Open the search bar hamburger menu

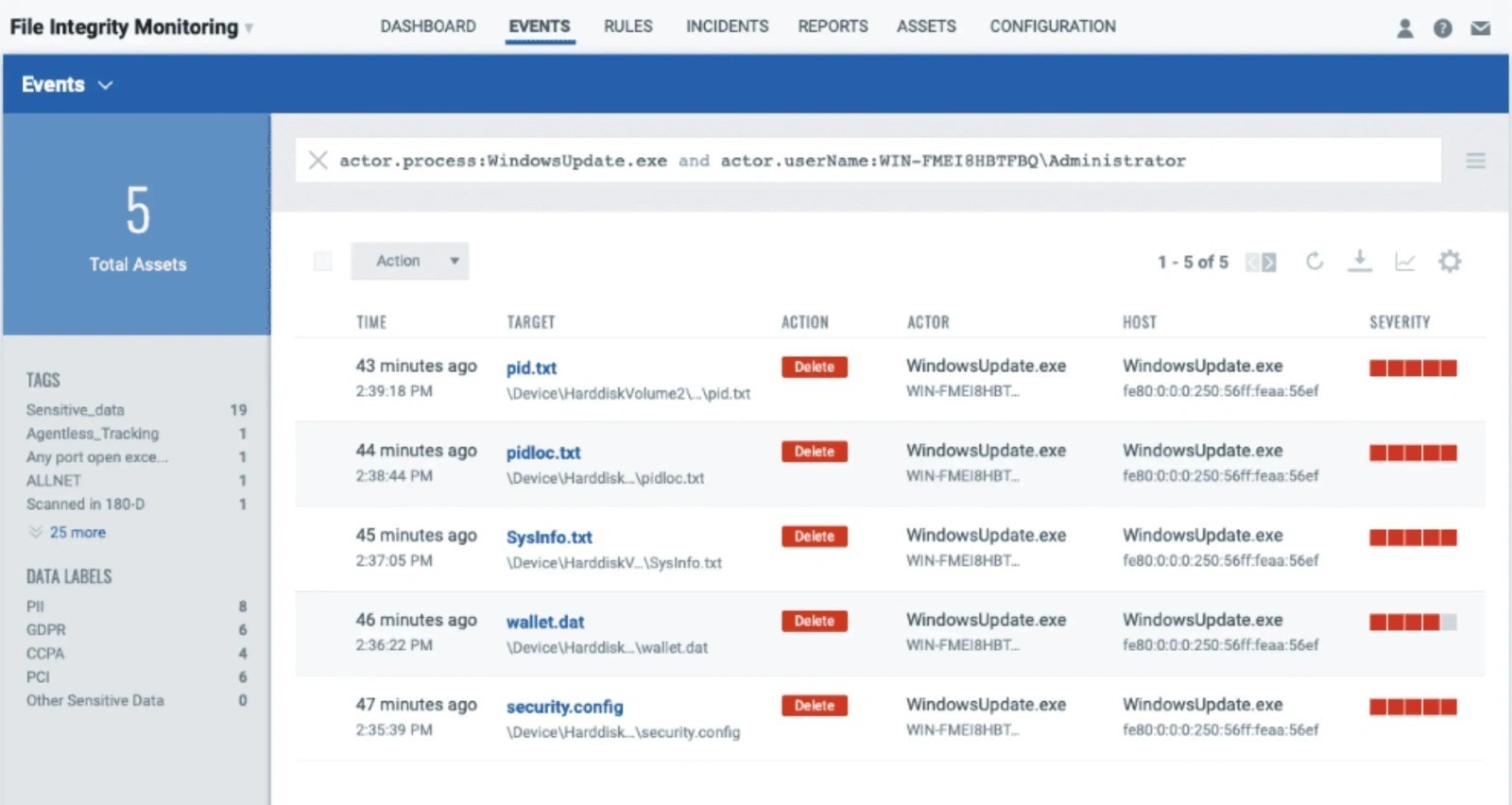click(x=1475, y=161)
